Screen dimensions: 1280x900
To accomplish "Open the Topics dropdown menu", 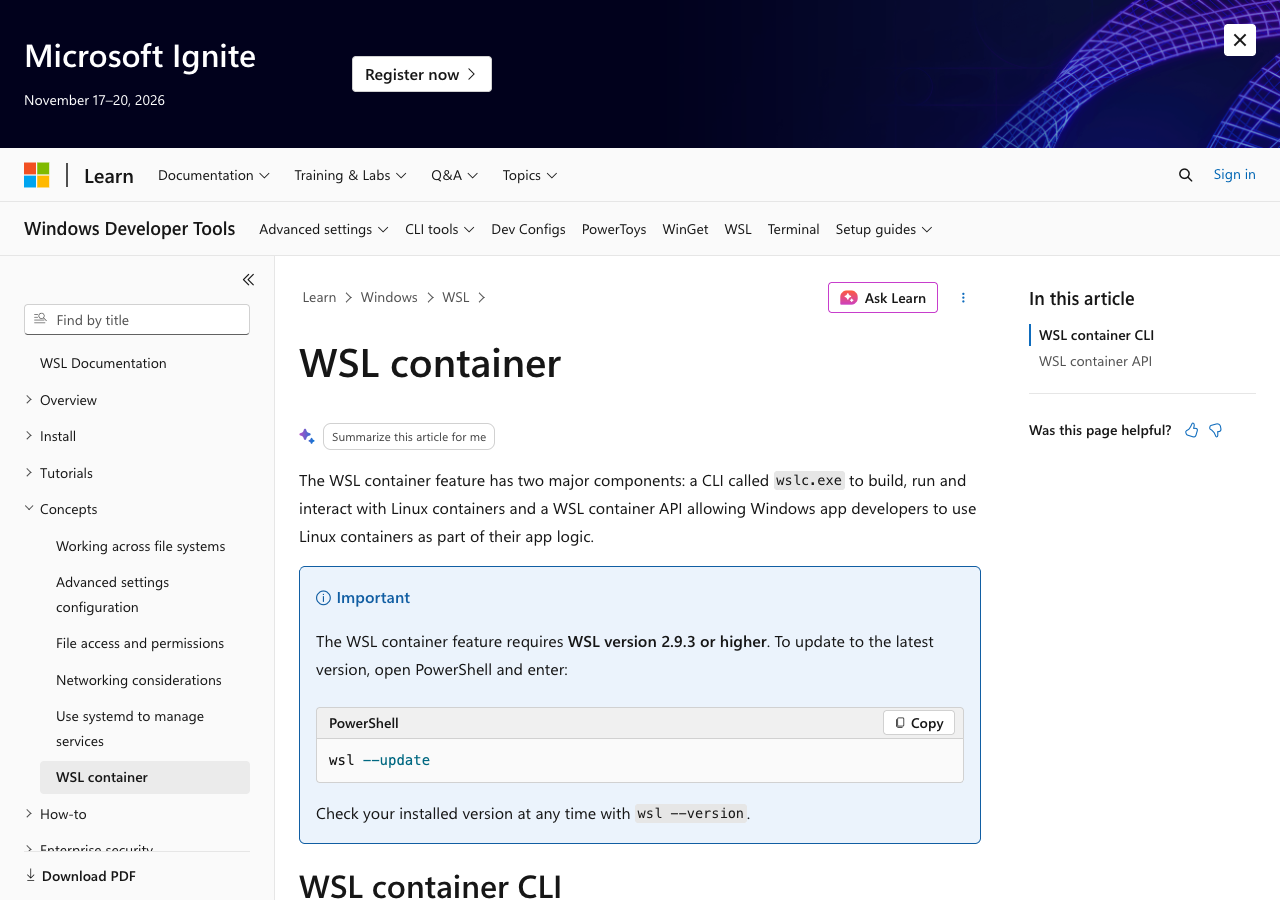I will [x=530, y=175].
